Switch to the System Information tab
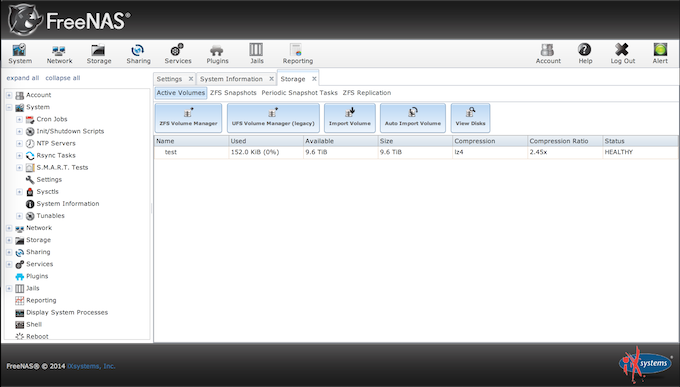Image resolution: width=680 pixels, height=387 pixels. click(x=231, y=79)
